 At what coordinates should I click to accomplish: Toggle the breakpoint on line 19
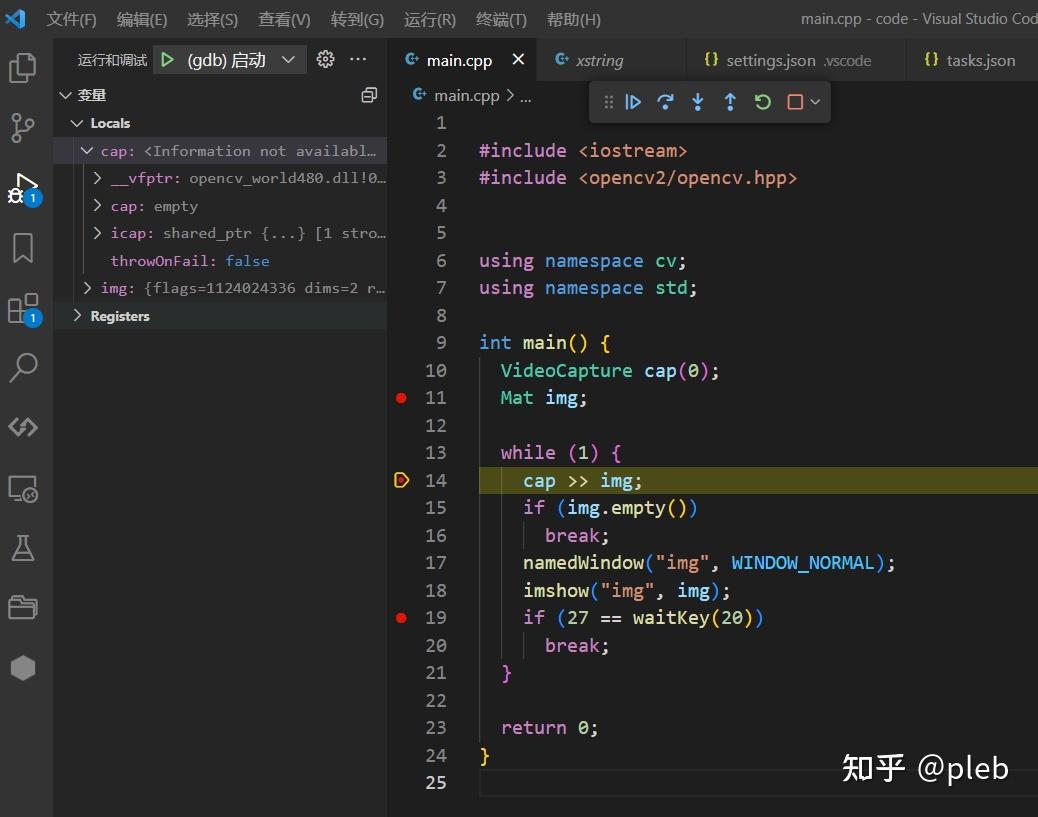coord(401,617)
